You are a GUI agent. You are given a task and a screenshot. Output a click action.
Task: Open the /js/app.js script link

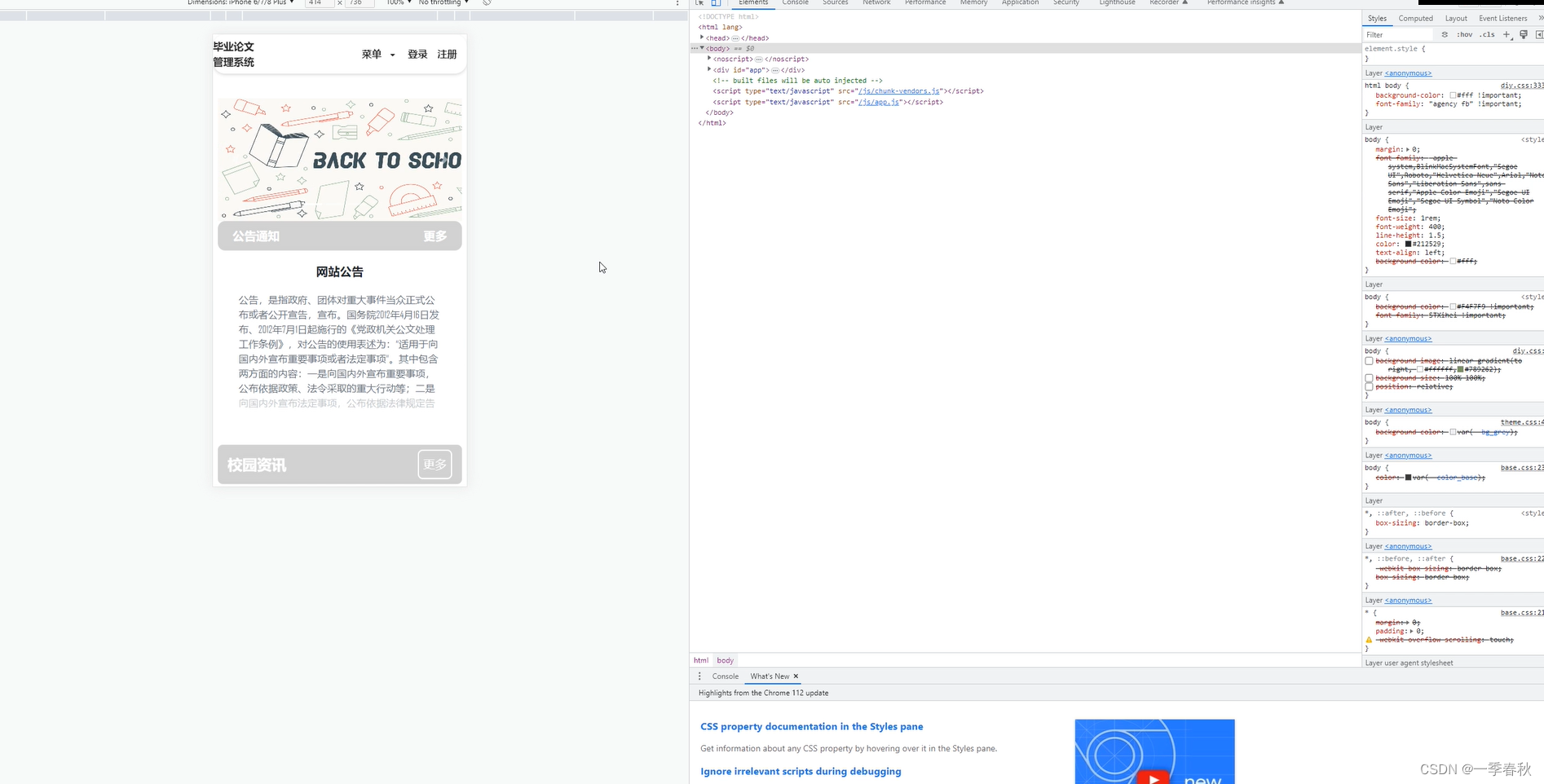(879, 102)
